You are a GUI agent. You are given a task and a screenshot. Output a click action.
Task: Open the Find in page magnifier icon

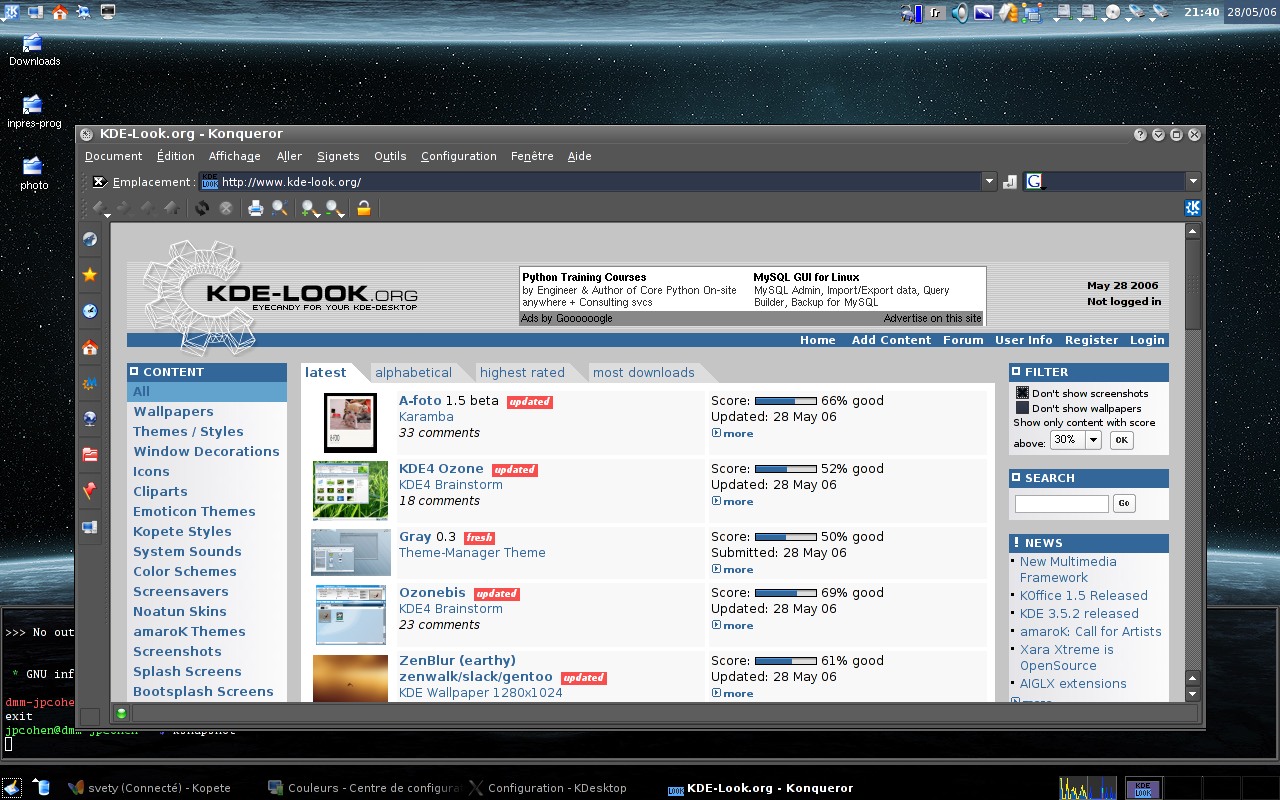click(280, 208)
